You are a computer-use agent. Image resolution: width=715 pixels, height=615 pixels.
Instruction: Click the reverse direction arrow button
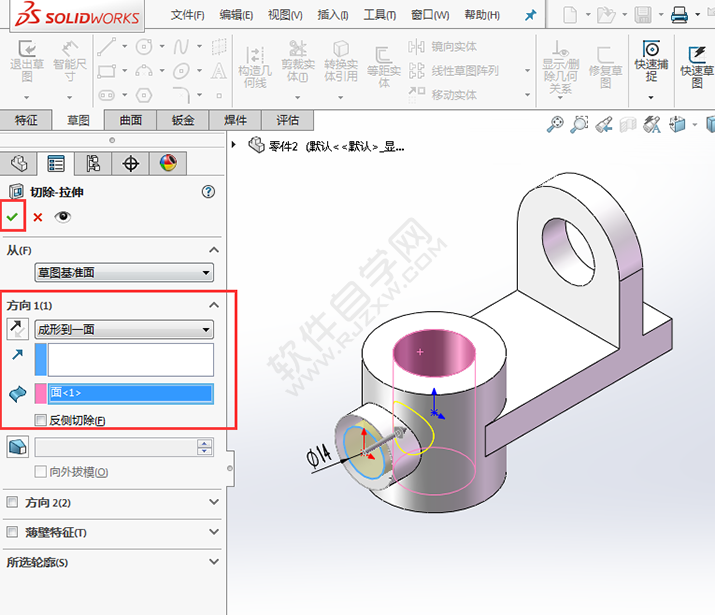pos(17,329)
